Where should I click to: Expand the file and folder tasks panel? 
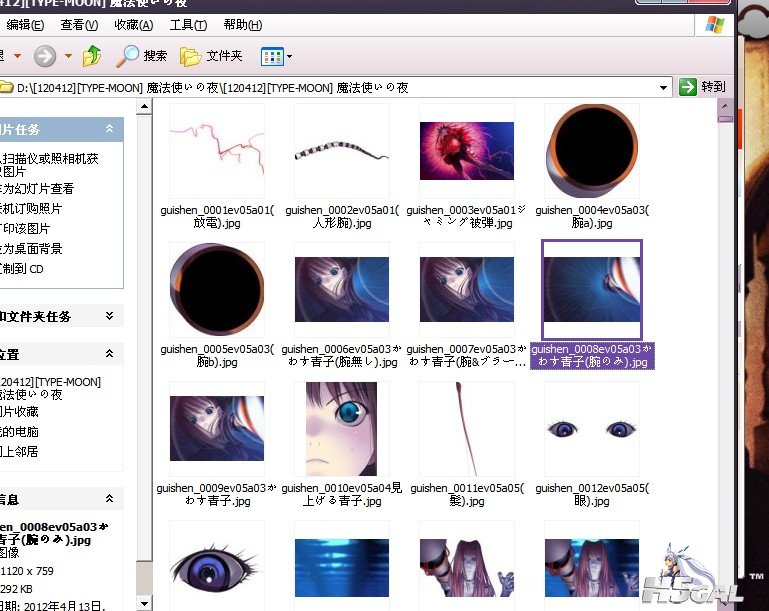pyautogui.click(x=109, y=316)
